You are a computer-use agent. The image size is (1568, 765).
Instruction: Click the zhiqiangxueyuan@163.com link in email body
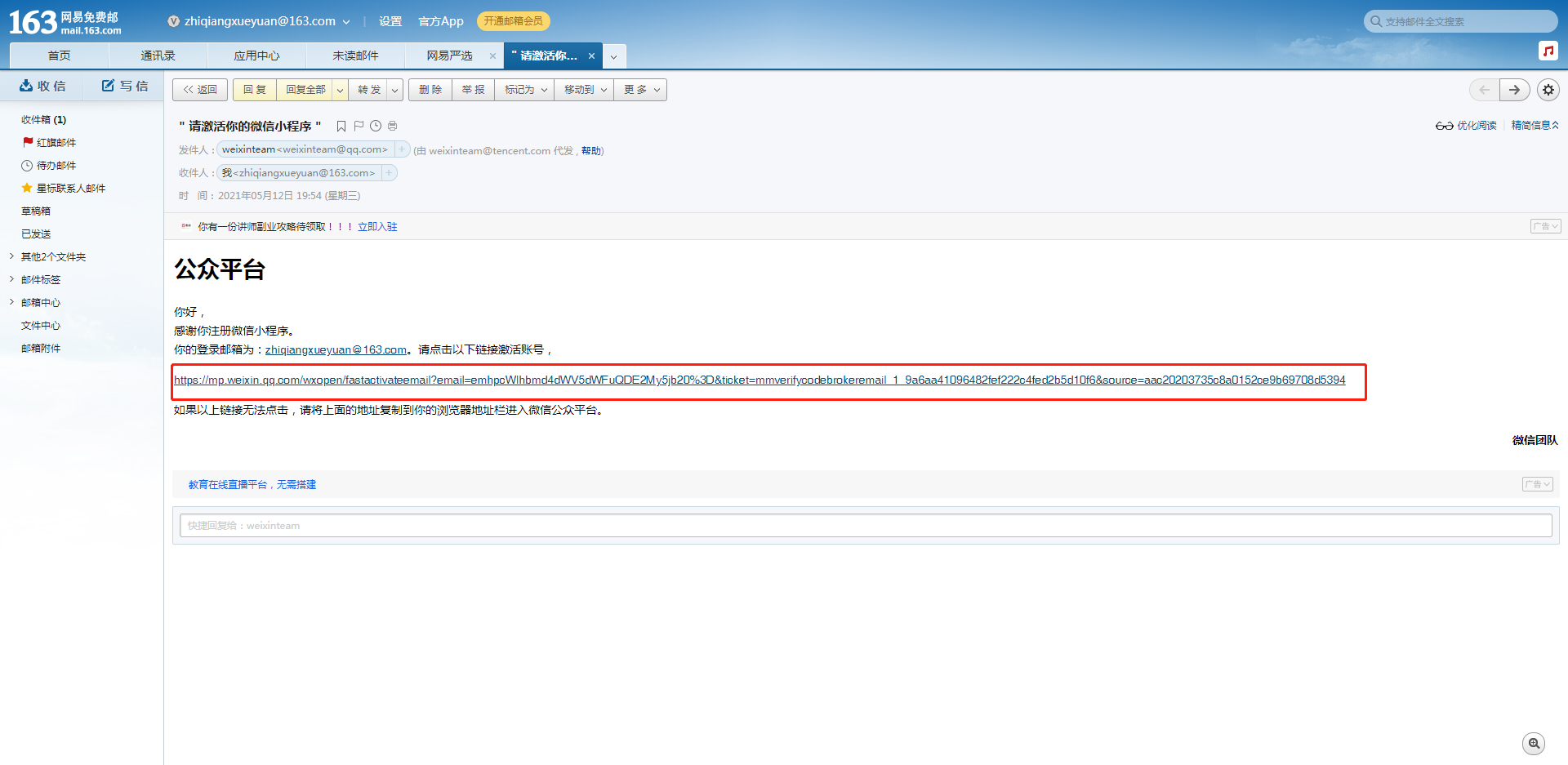click(336, 349)
